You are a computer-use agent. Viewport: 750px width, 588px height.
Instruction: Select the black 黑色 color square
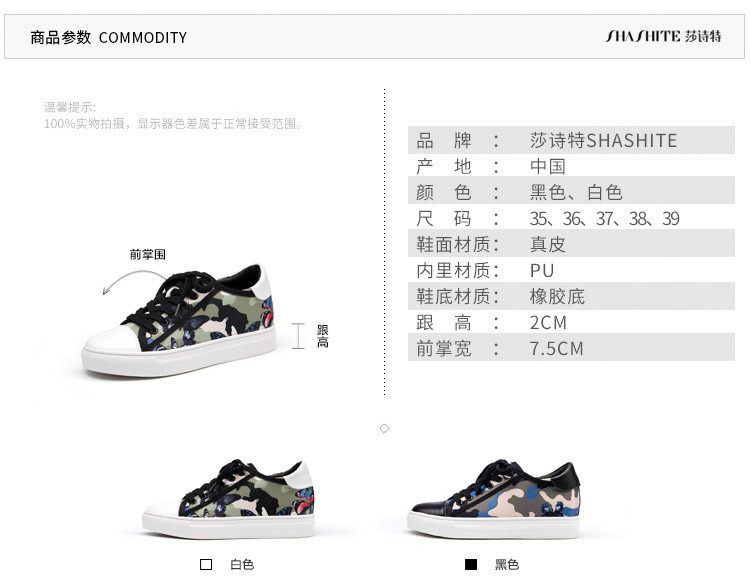tap(471, 565)
